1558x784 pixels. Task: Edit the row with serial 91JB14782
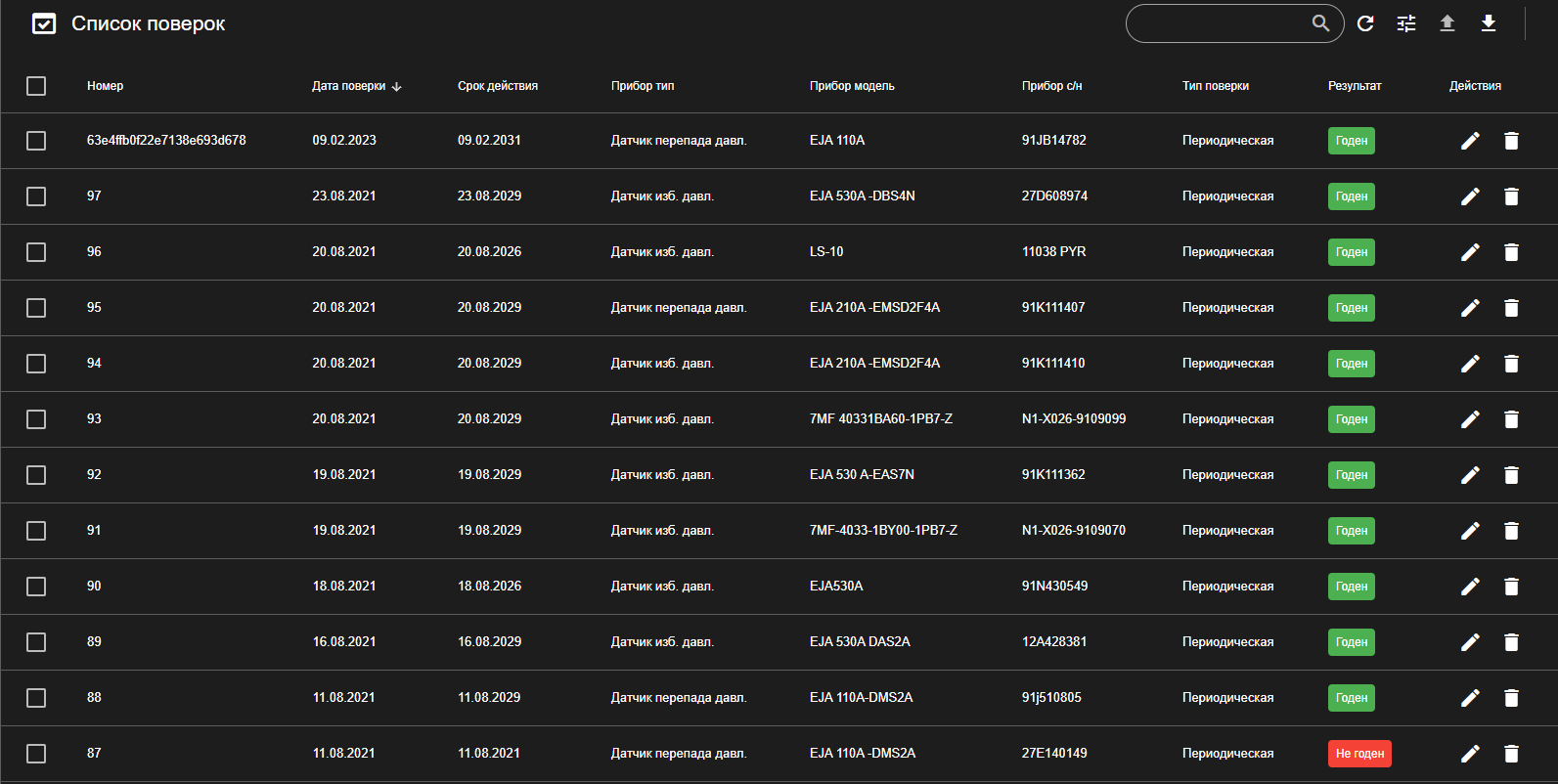pyautogui.click(x=1470, y=141)
